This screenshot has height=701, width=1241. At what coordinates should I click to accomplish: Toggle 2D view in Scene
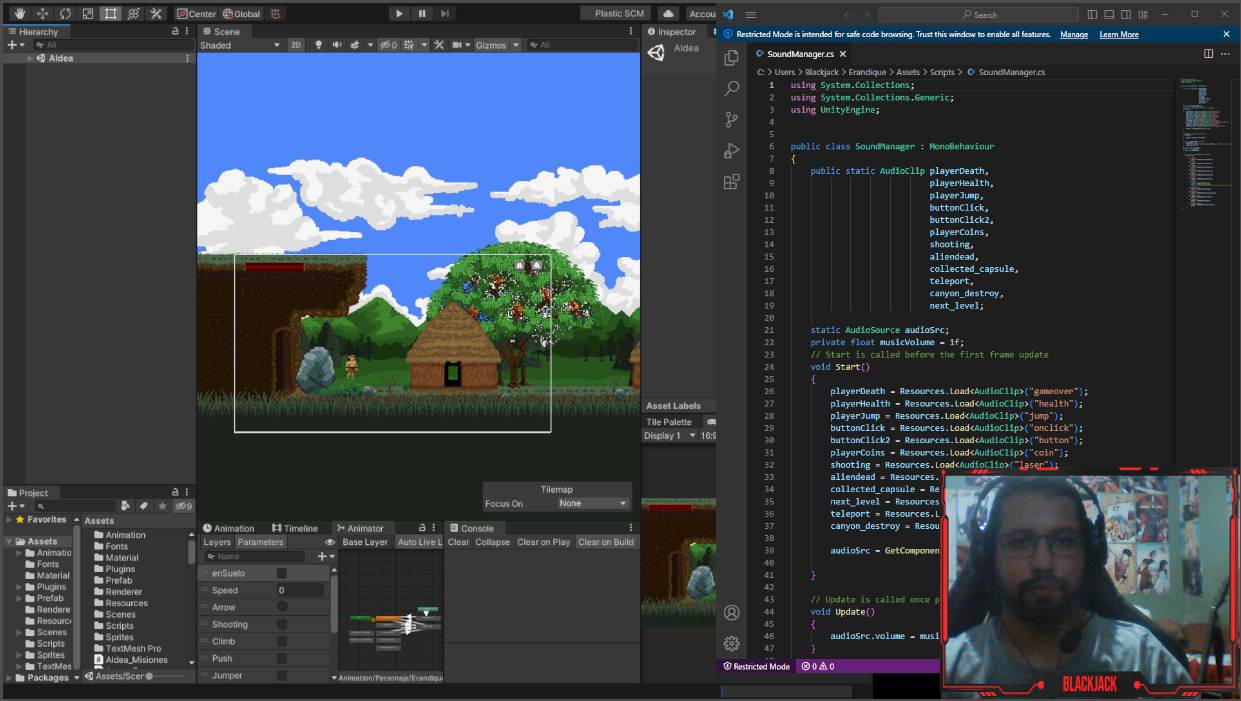point(296,45)
